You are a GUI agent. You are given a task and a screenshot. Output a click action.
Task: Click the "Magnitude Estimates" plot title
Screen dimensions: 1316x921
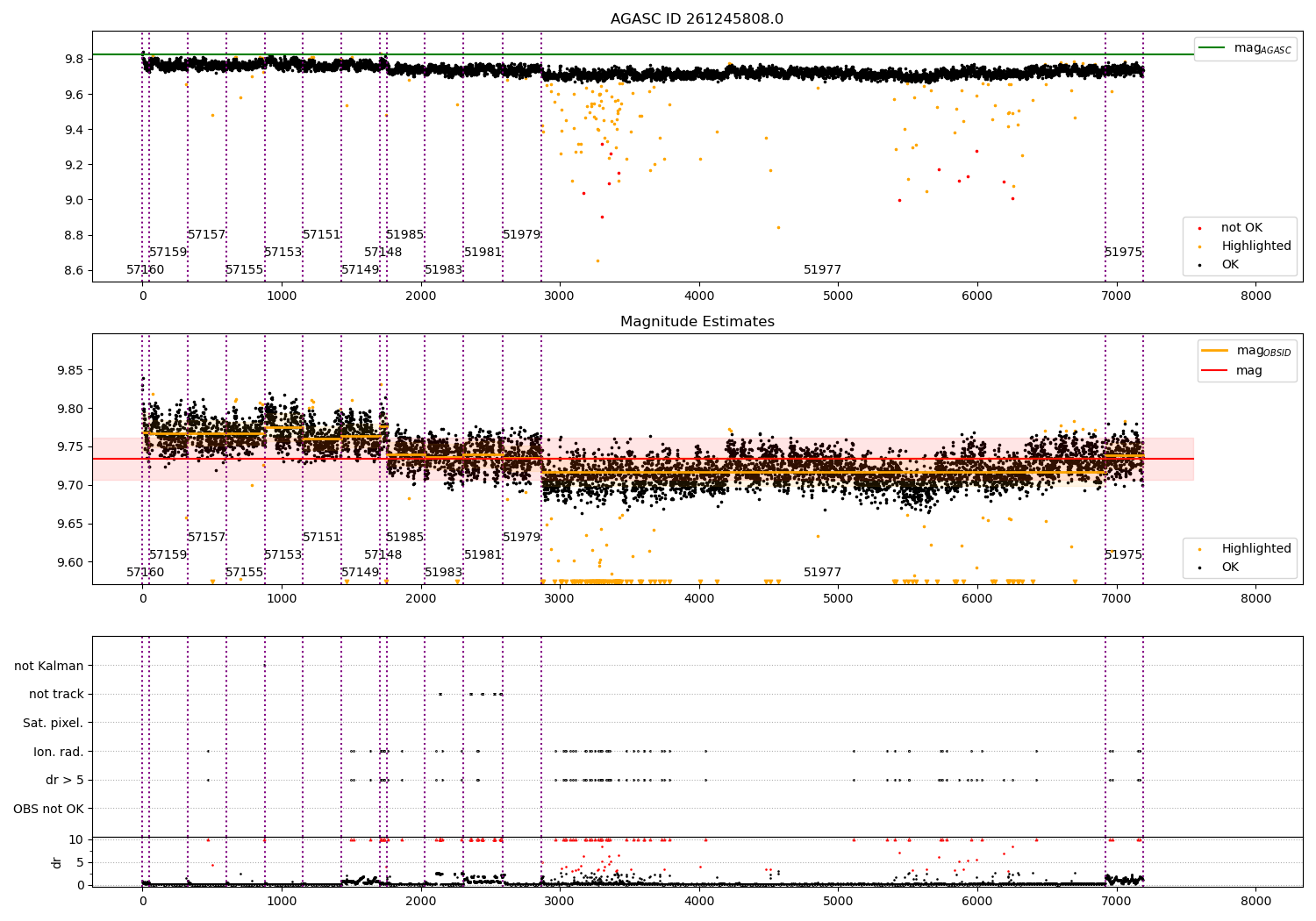pos(697,322)
